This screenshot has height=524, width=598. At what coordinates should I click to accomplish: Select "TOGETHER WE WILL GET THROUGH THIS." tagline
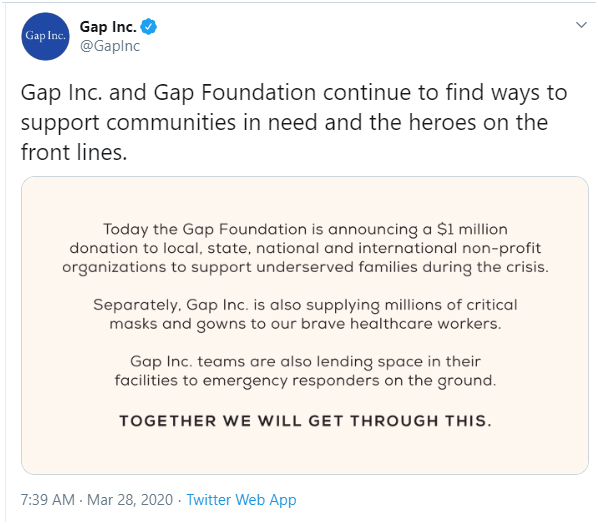(305, 421)
